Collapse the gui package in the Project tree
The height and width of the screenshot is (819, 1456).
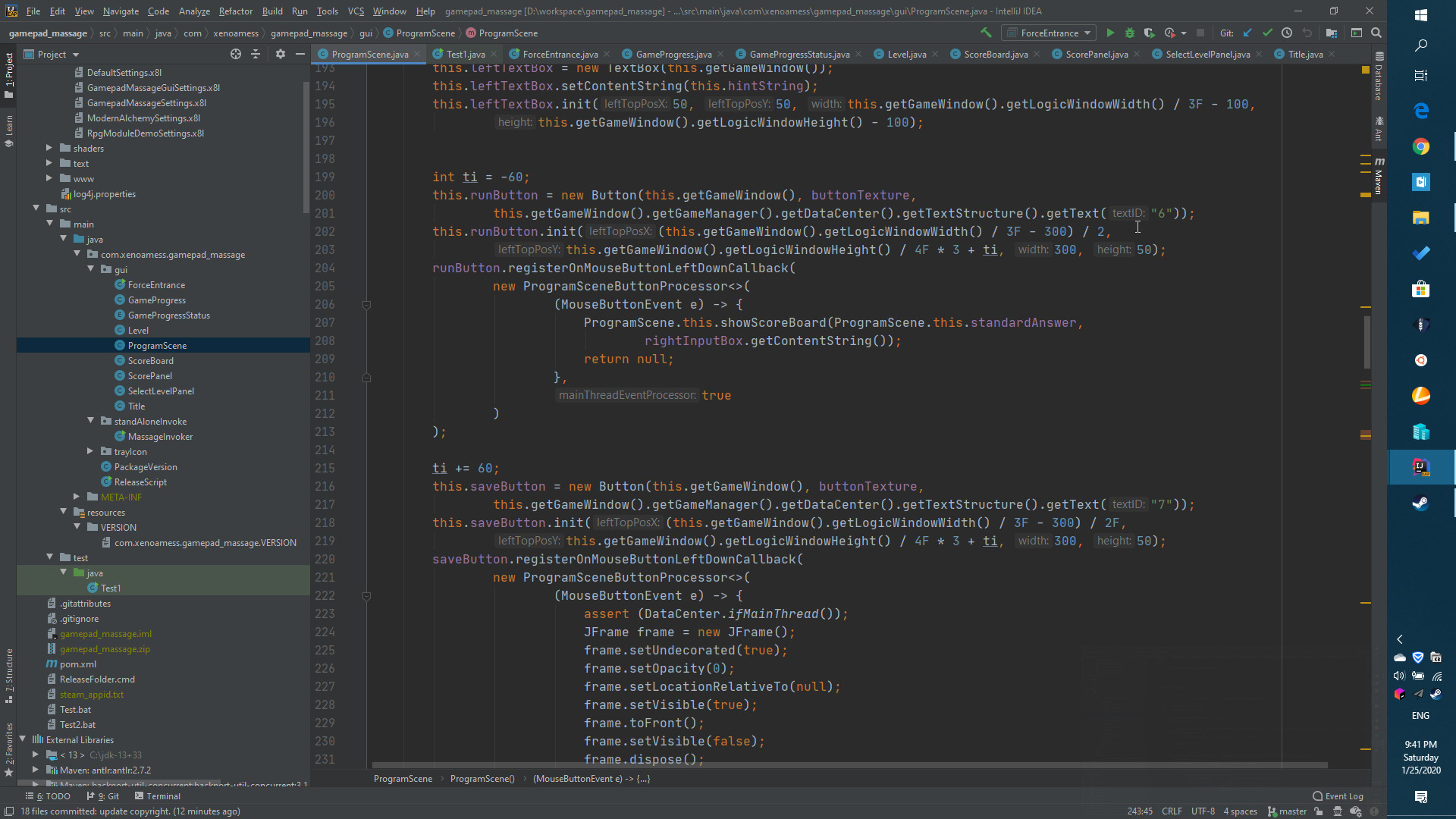point(90,269)
